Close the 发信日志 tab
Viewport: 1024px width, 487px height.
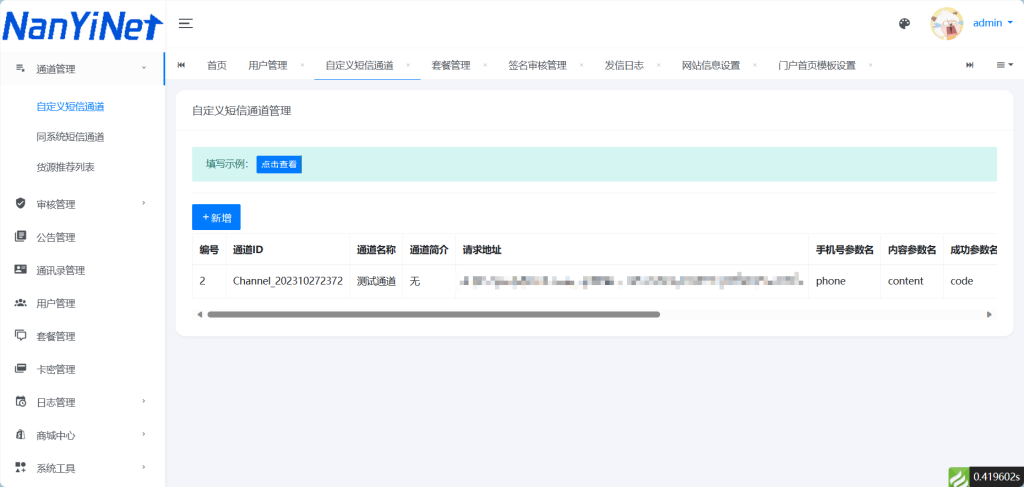(x=658, y=65)
